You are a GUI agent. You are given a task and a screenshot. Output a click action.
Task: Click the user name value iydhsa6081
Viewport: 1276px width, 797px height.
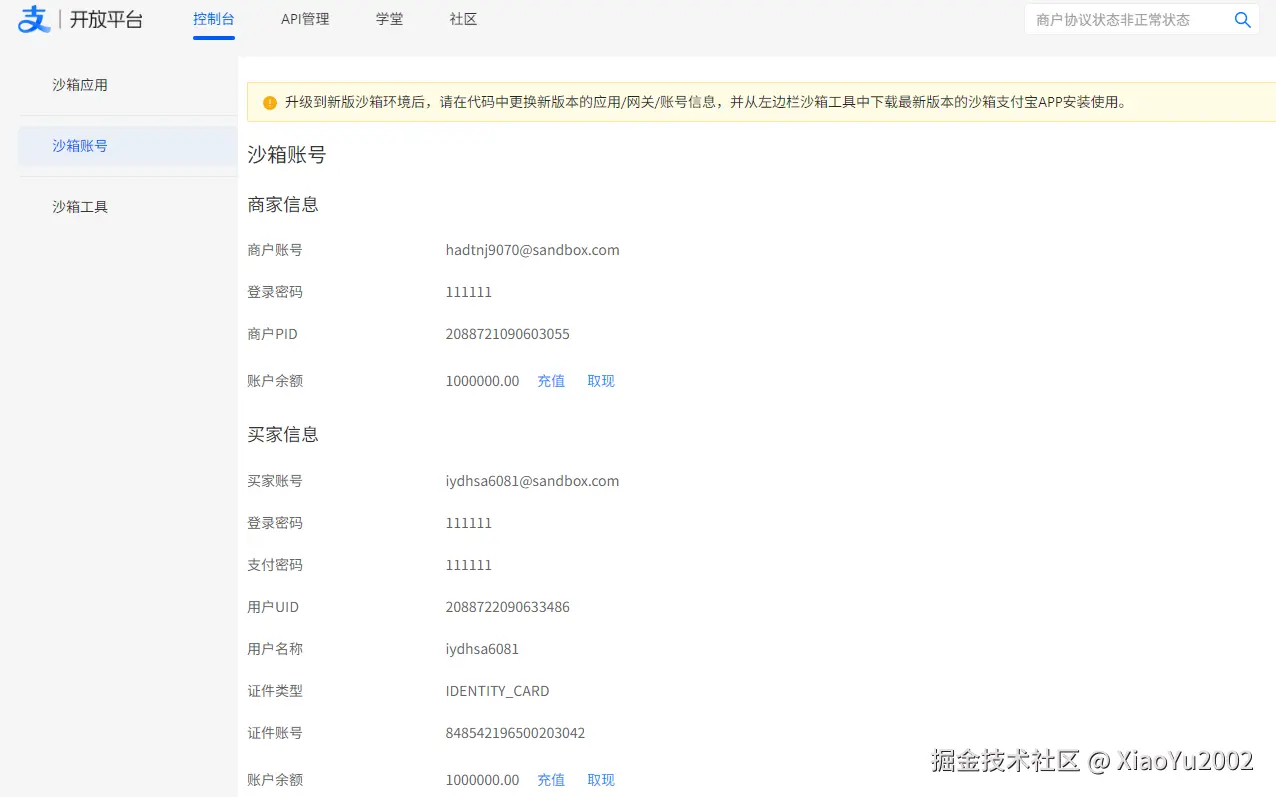(482, 649)
